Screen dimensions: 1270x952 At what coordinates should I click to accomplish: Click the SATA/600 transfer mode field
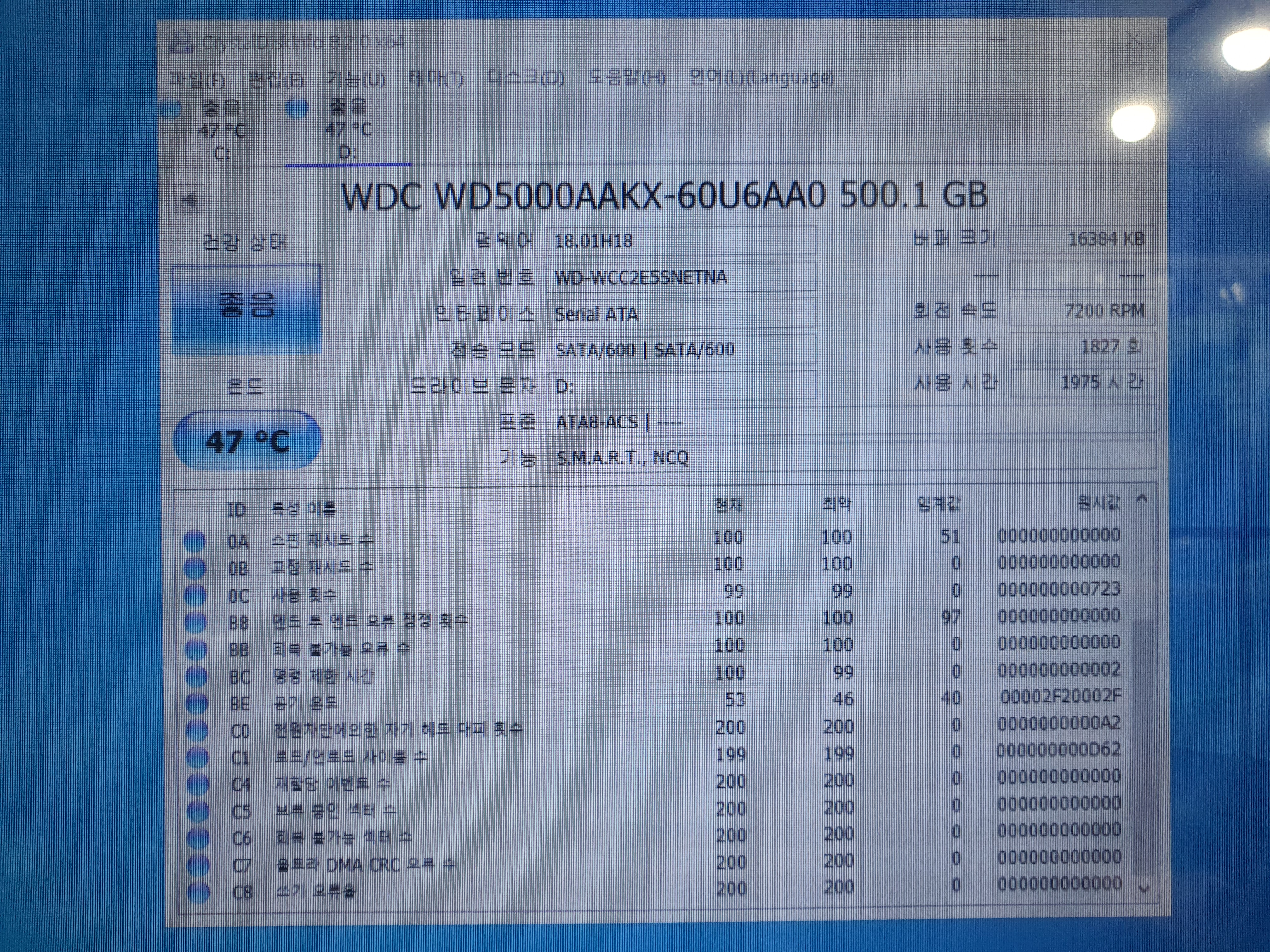pyautogui.click(x=682, y=349)
